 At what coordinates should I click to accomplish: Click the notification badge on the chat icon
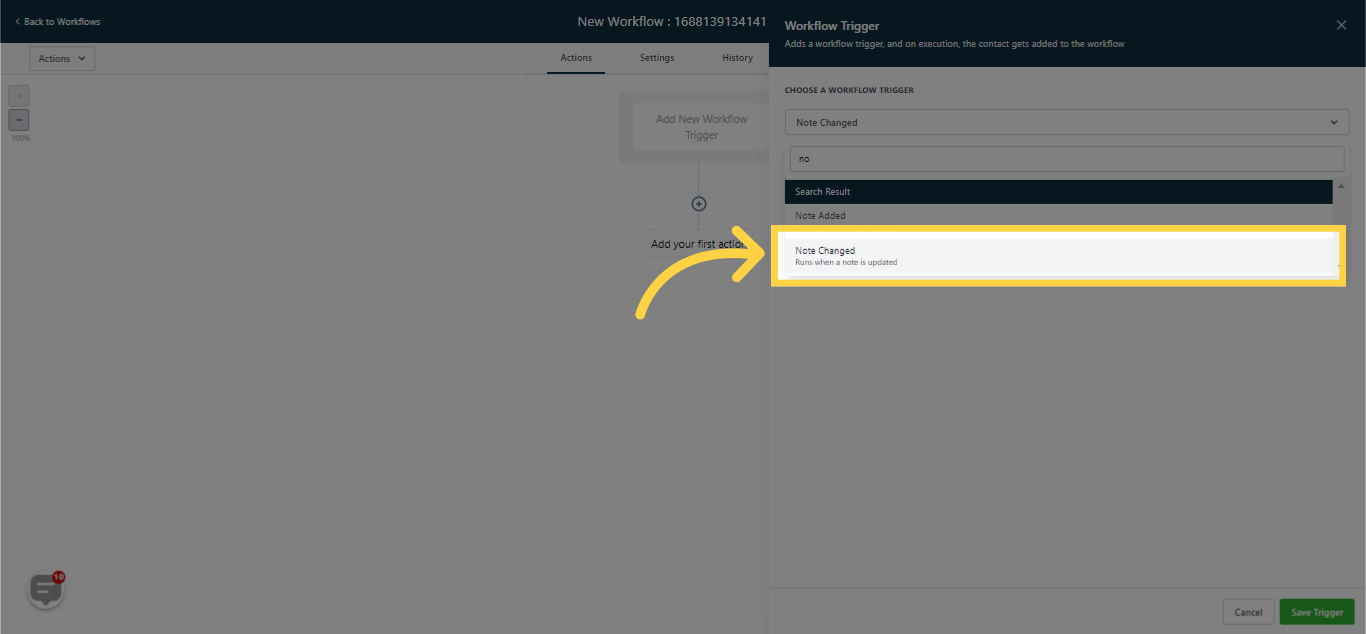58,576
